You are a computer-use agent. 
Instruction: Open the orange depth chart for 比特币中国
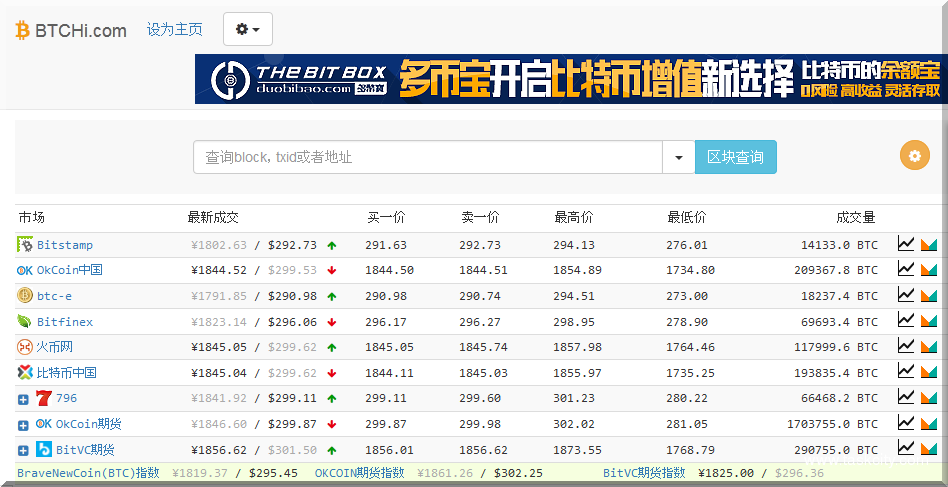point(929,372)
